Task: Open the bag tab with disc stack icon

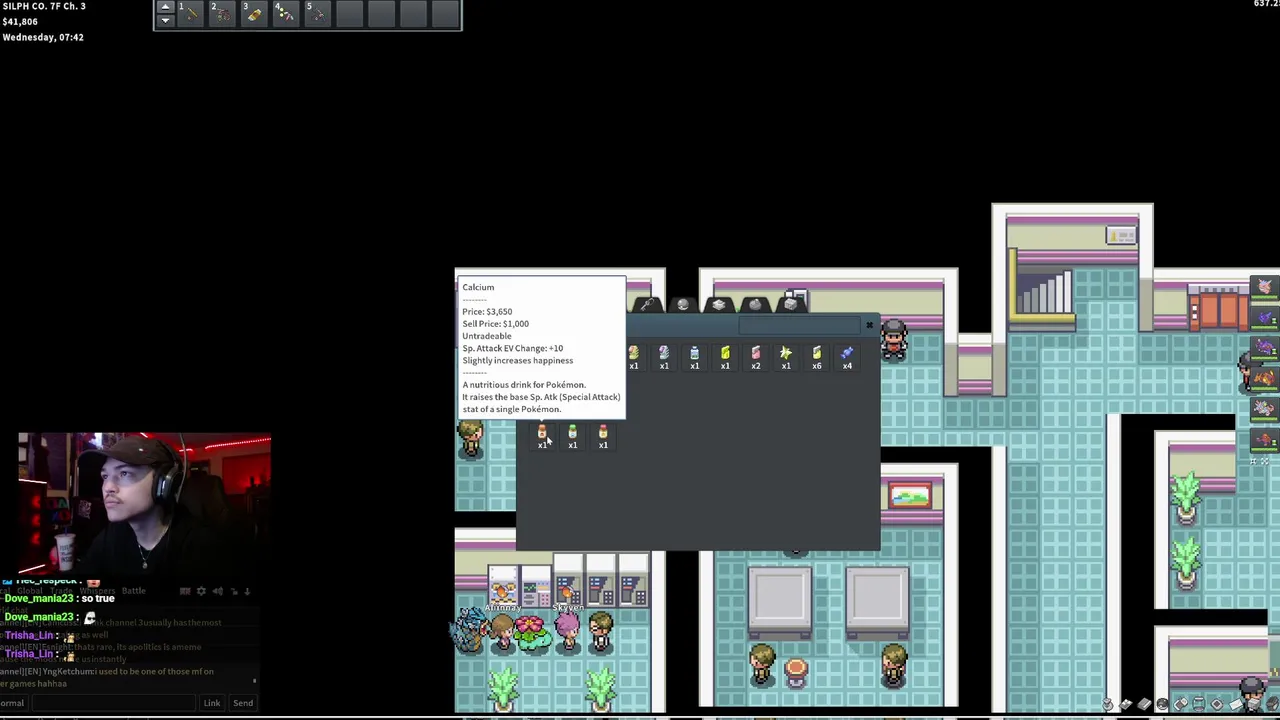Action: pyautogui.click(x=718, y=305)
